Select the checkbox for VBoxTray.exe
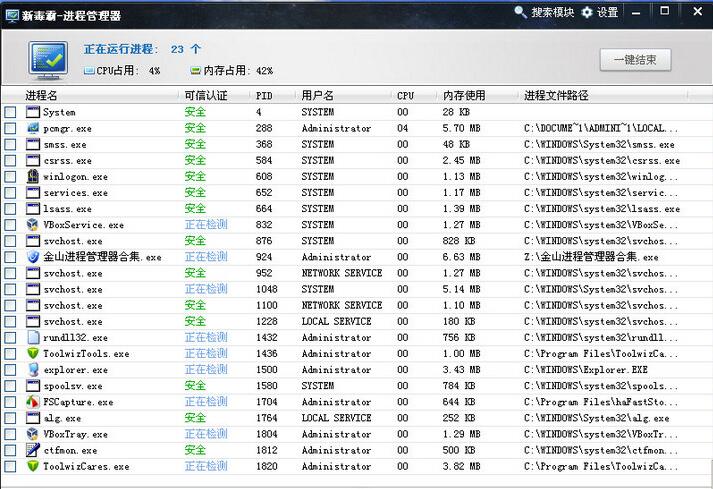This screenshot has width=713, height=489. click(10, 434)
